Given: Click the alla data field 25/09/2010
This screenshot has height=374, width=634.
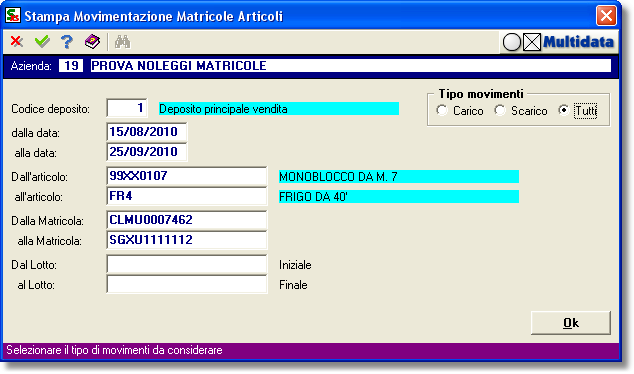Looking at the screenshot, I should pyautogui.click(x=147, y=152).
